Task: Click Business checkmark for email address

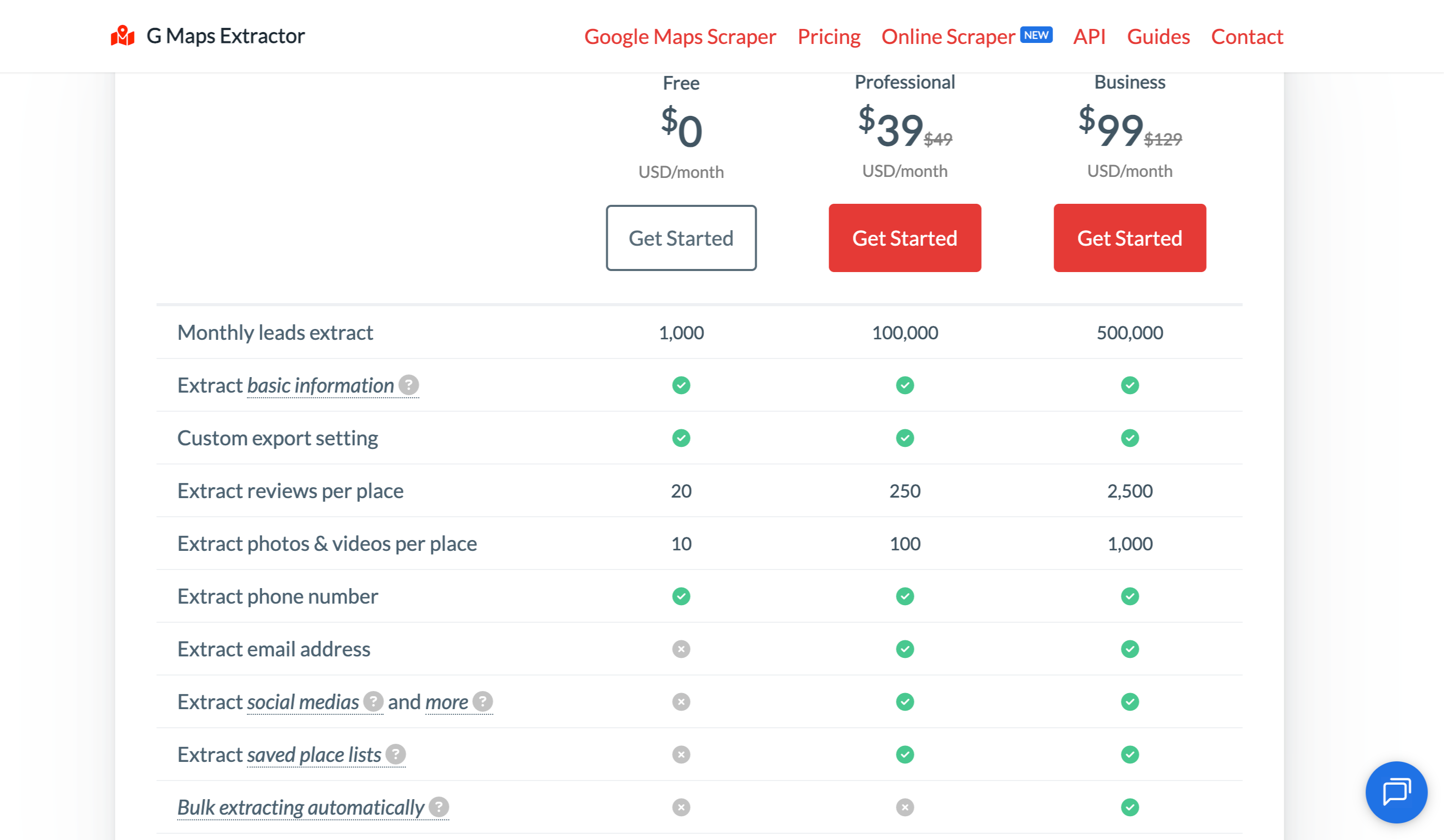Action: pyautogui.click(x=1130, y=649)
